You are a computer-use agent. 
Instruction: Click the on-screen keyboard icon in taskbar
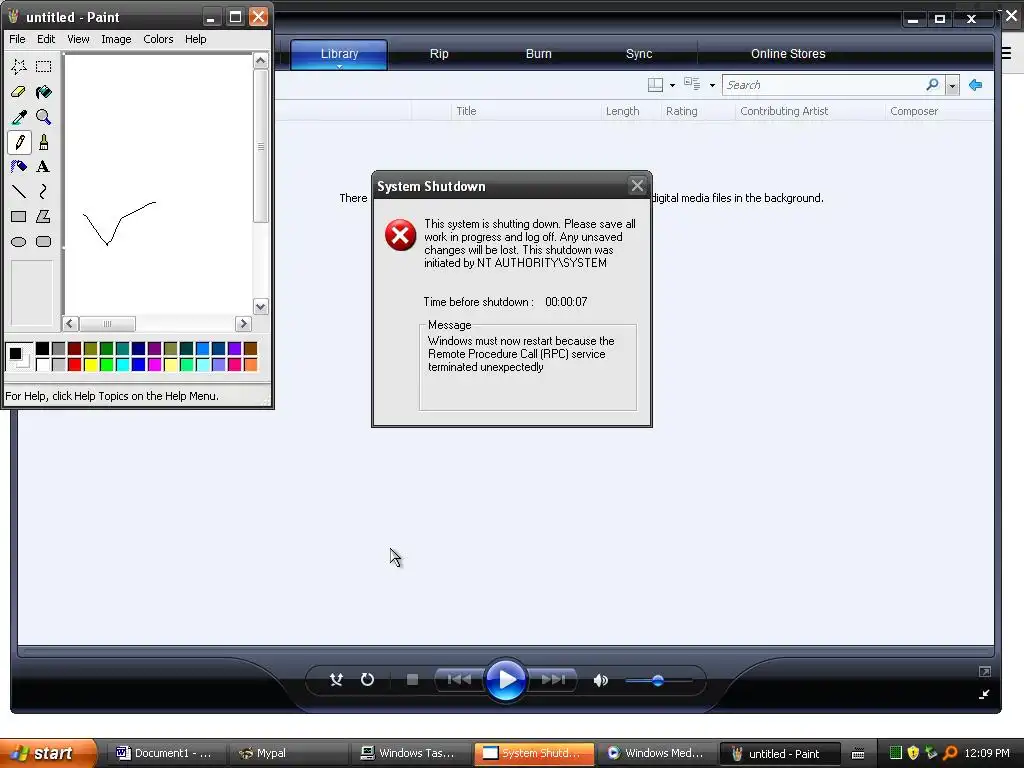pyautogui.click(x=858, y=754)
